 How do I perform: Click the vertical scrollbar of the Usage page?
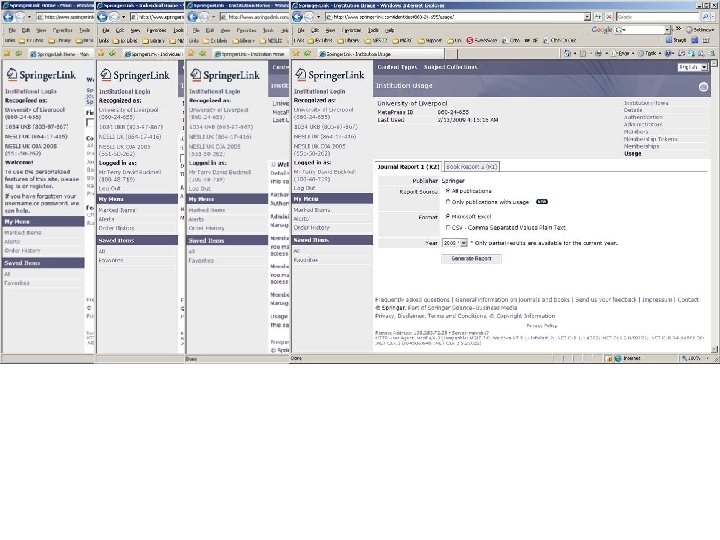point(714,206)
